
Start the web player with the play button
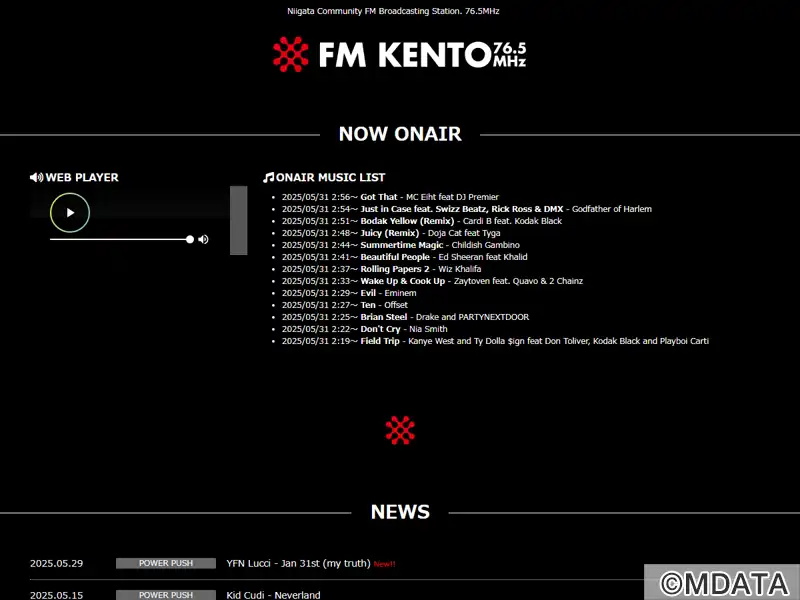tap(70, 213)
